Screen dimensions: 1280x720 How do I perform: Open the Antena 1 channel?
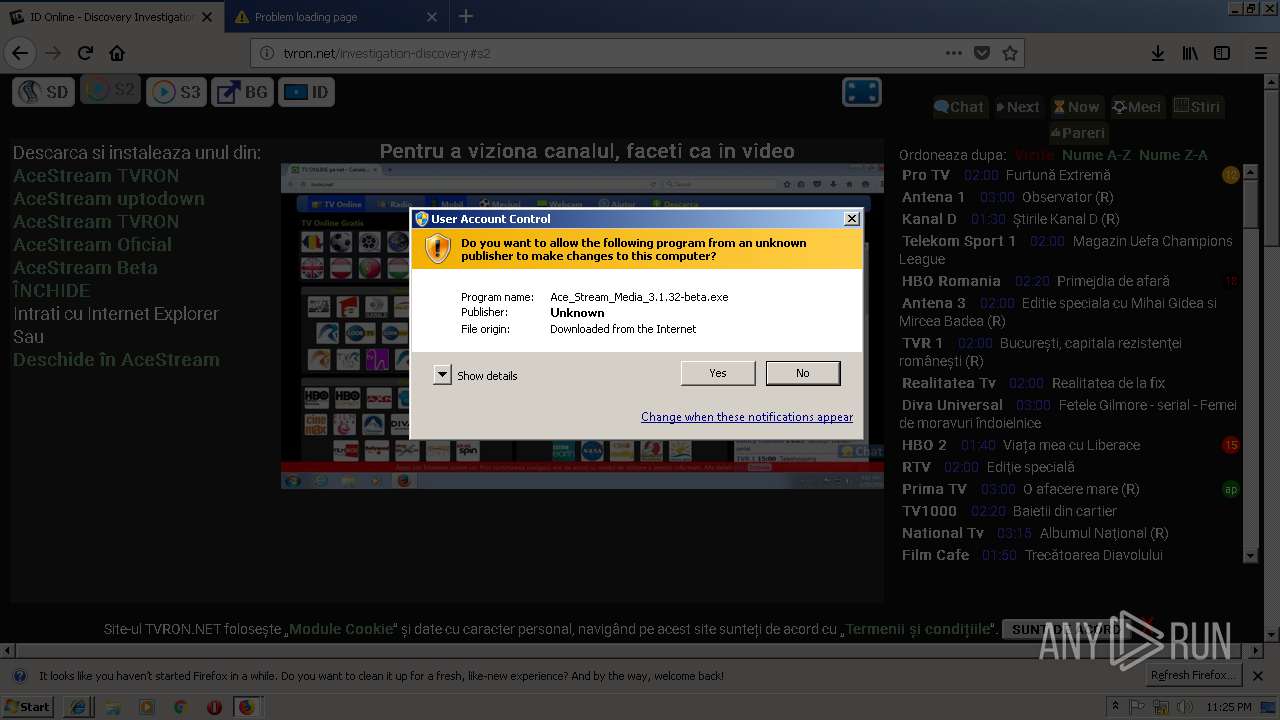[x=934, y=197]
